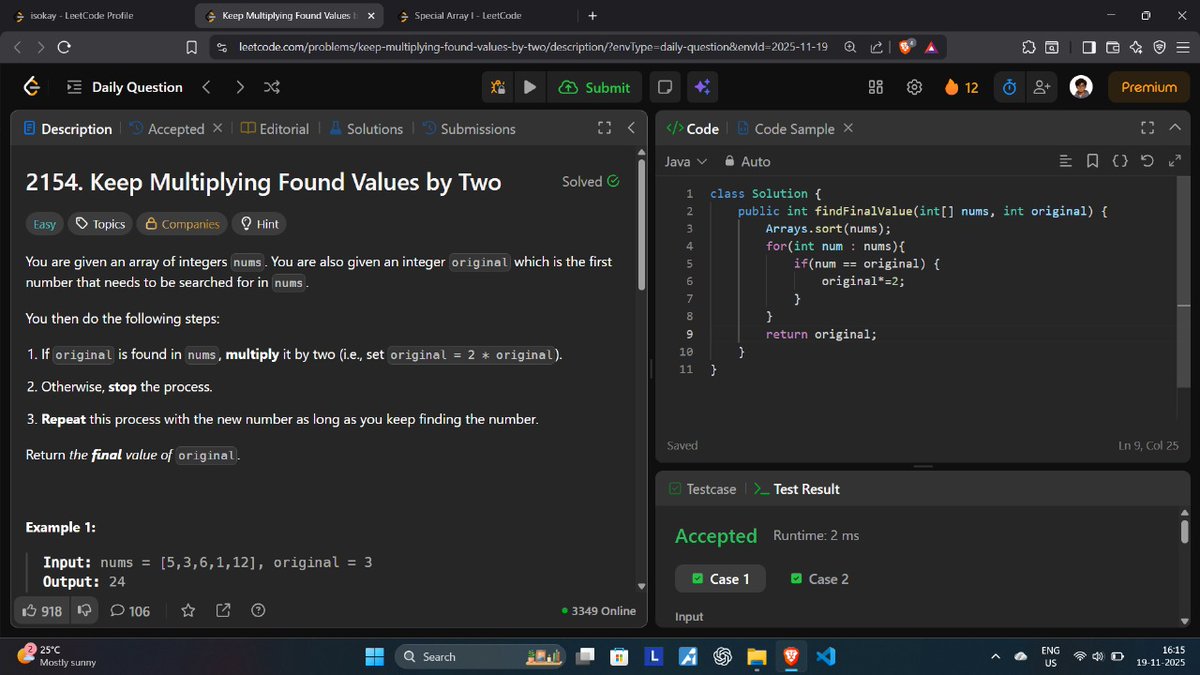Open the debugger bug icon next to Run
The width and height of the screenshot is (1200, 675).
[x=497, y=87]
